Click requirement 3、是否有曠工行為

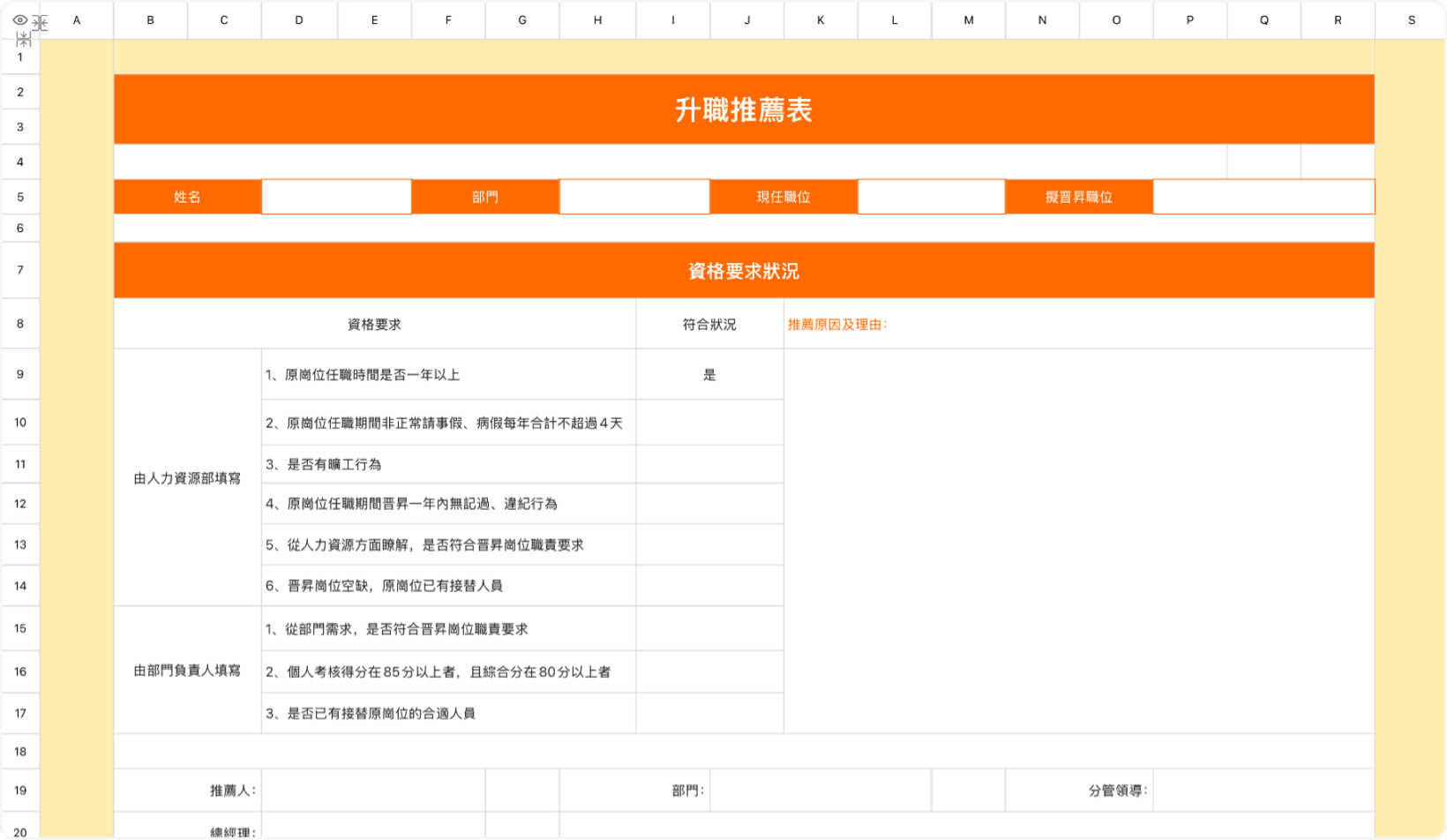click(x=448, y=464)
